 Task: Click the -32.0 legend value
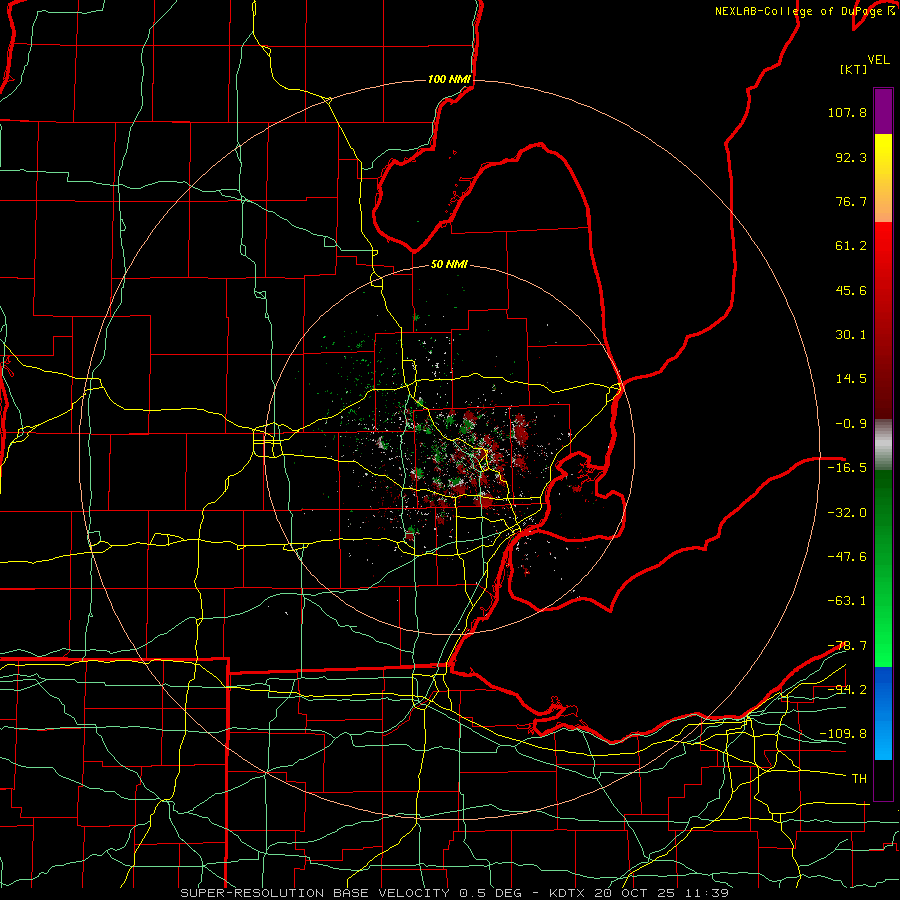coord(847,513)
